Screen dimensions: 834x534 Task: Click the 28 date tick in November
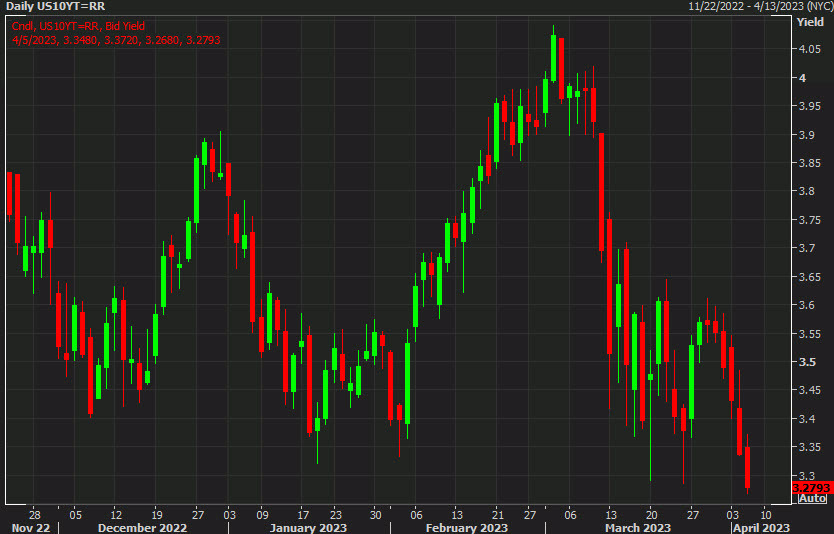pyautogui.click(x=35, y=515)
